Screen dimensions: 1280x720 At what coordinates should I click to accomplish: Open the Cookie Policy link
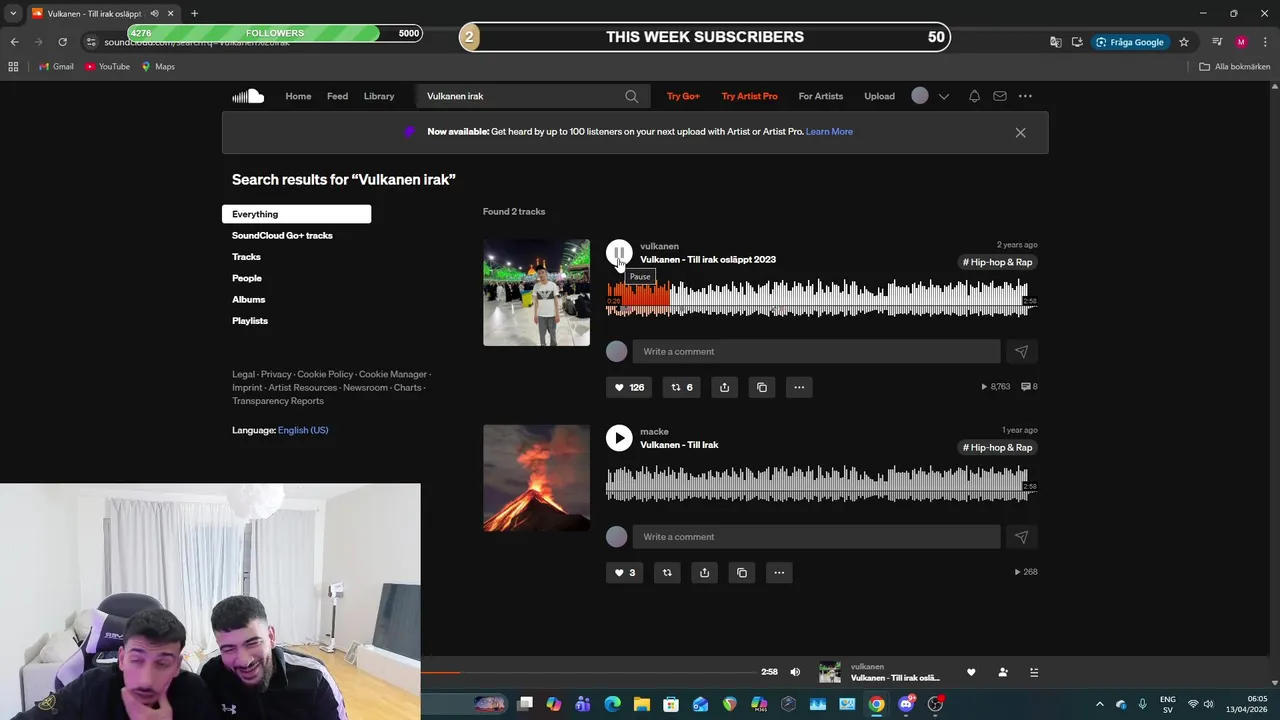tap(325, 374)
